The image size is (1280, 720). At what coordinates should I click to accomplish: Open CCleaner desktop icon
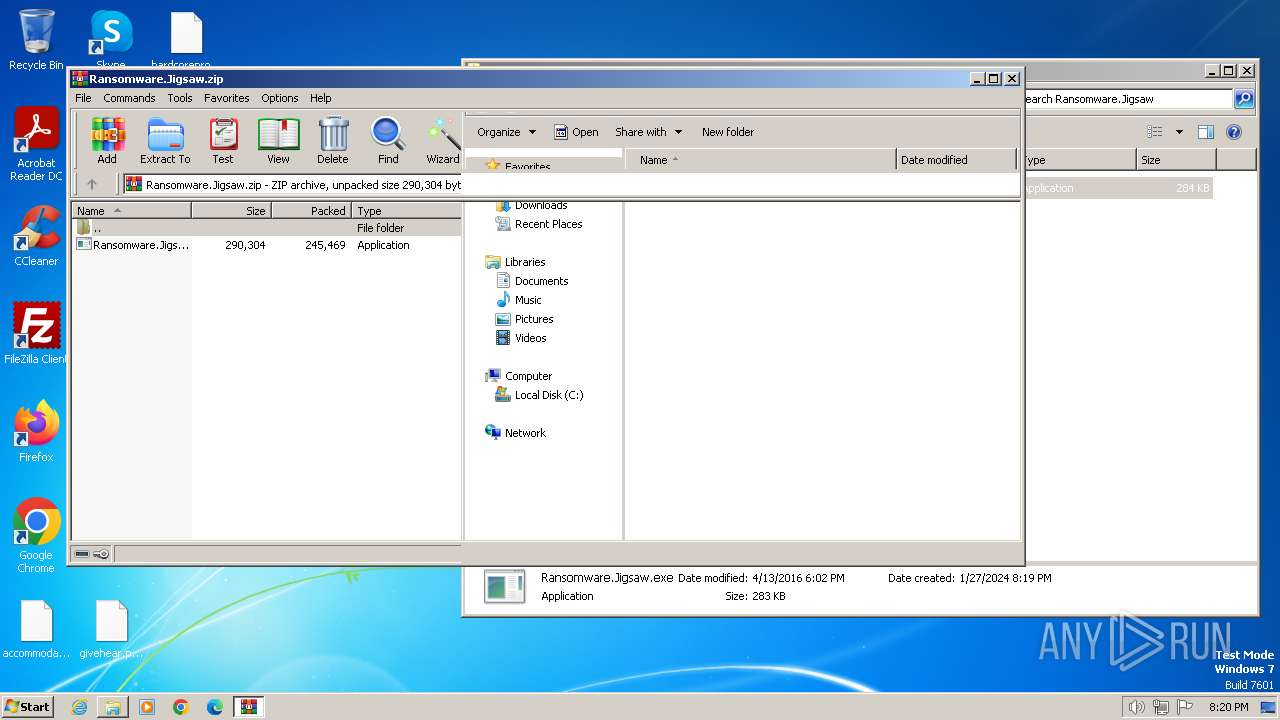36,236
